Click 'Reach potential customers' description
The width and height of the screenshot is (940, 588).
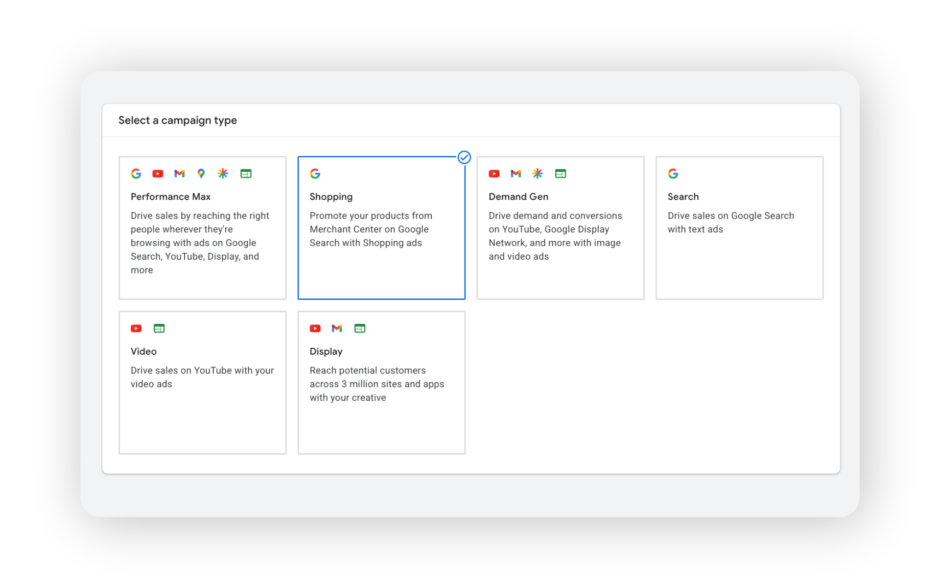point(376,384)
